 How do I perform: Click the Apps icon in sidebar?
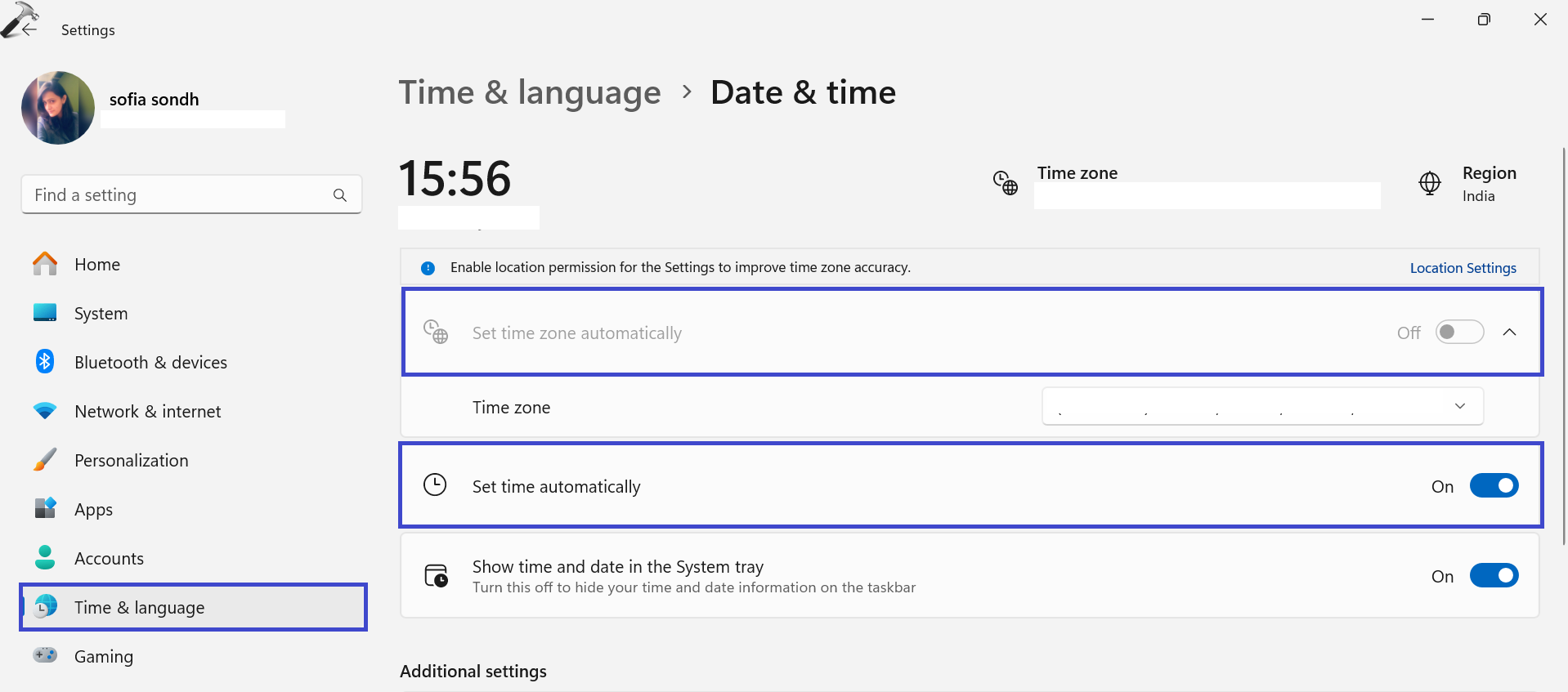click(45, 509)
